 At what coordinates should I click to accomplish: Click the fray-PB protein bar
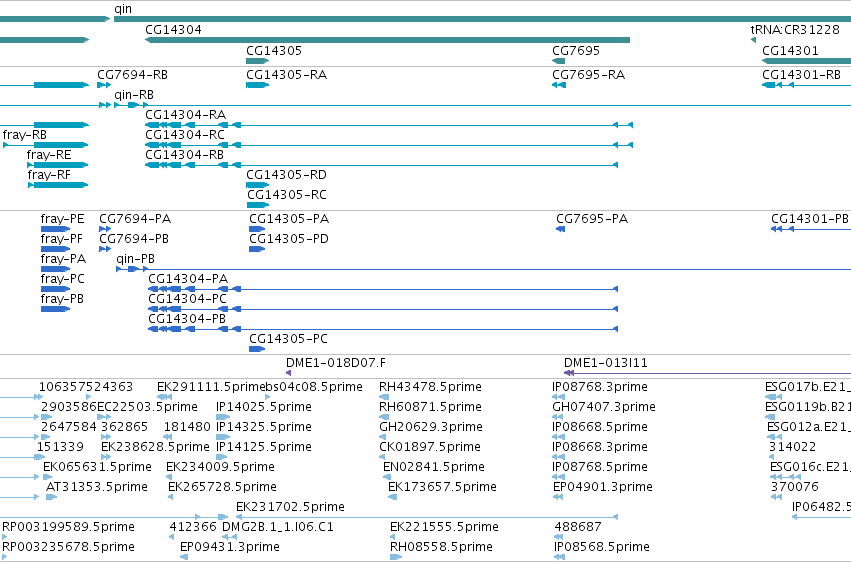pyautogui.click(x=55, y=309)
